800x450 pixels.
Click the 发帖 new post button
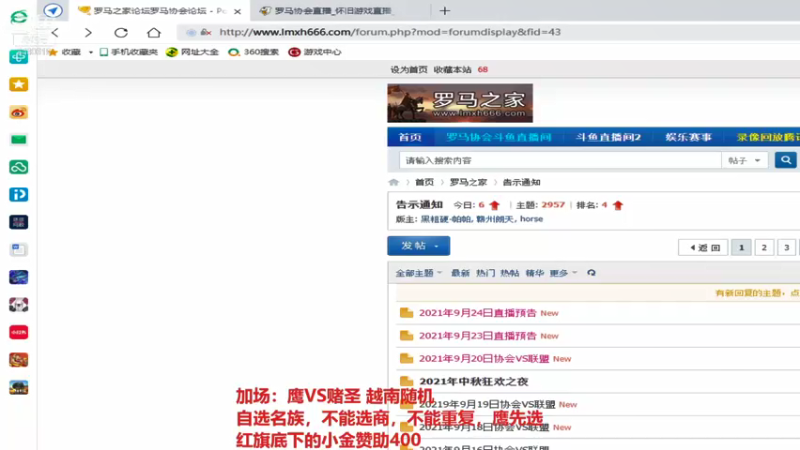point(419,246)
